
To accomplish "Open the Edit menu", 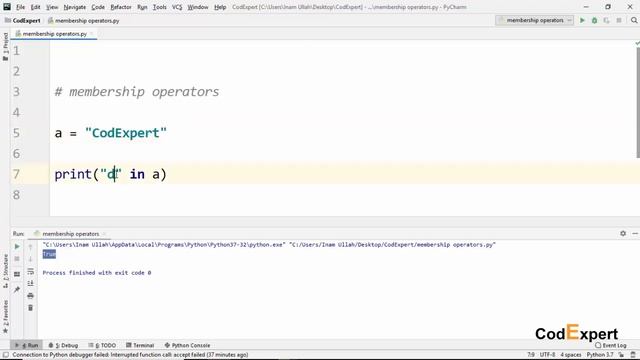I will [36, 7].
